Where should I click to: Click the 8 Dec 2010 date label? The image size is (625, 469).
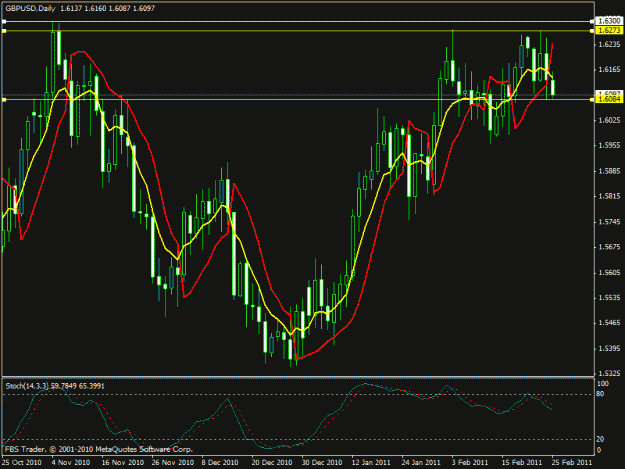(220, 462)
